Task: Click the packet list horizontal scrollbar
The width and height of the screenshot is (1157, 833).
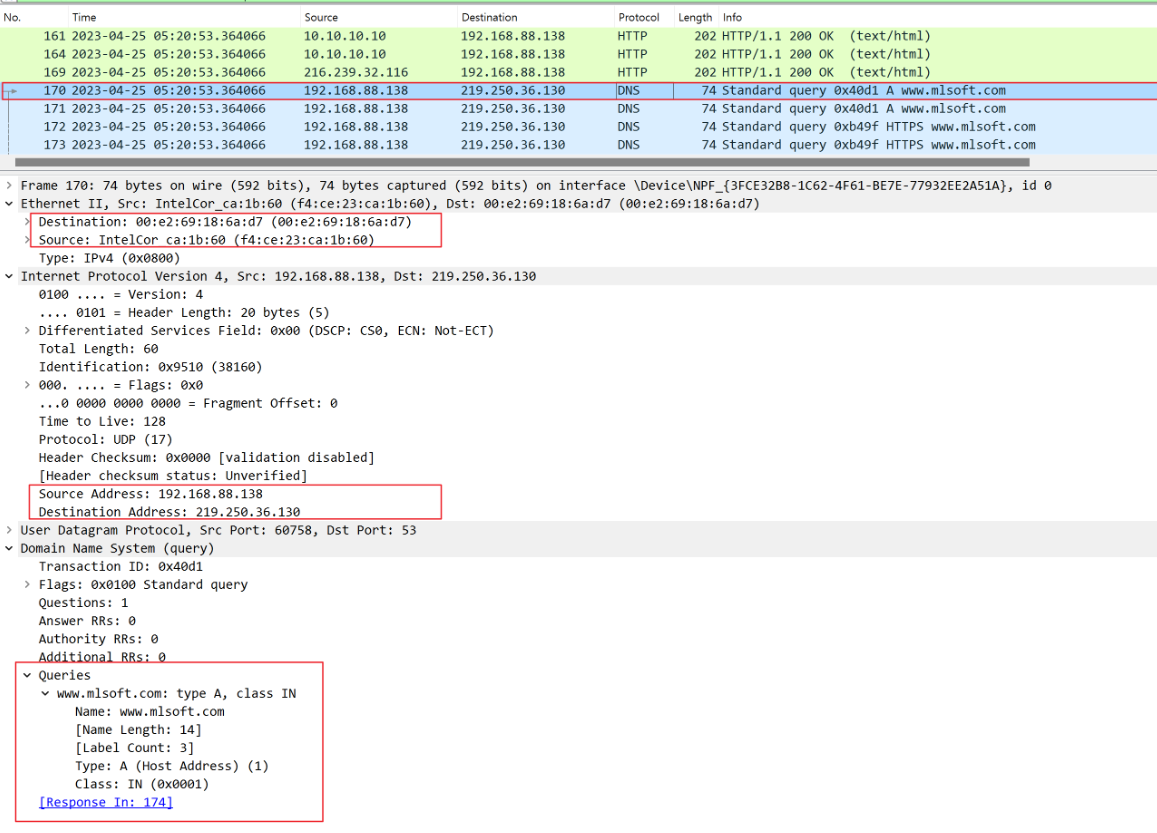Action: click(522, 162)
